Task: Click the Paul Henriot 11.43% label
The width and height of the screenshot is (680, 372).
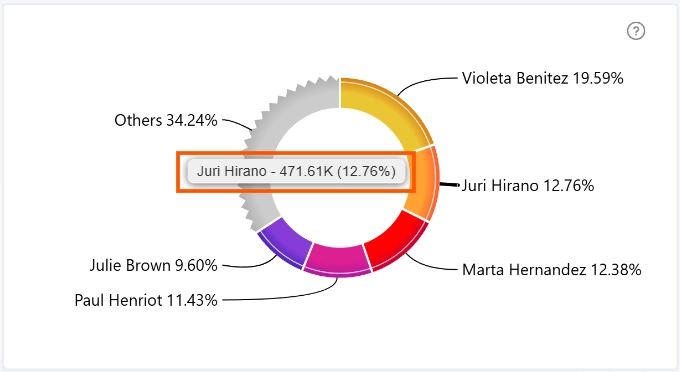Action: pos(146,300)
